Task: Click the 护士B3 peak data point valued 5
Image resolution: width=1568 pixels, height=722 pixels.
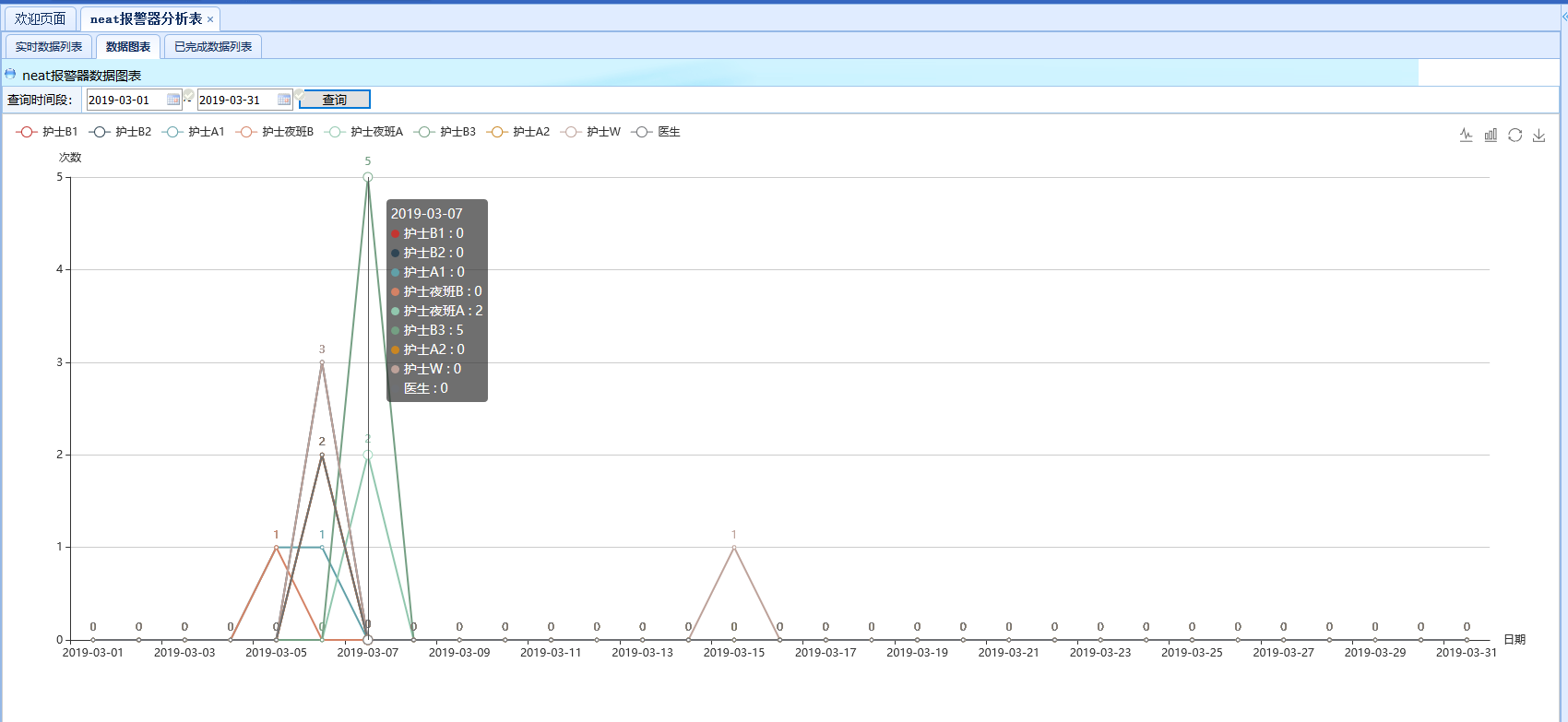Action: (x=367, y=177)
